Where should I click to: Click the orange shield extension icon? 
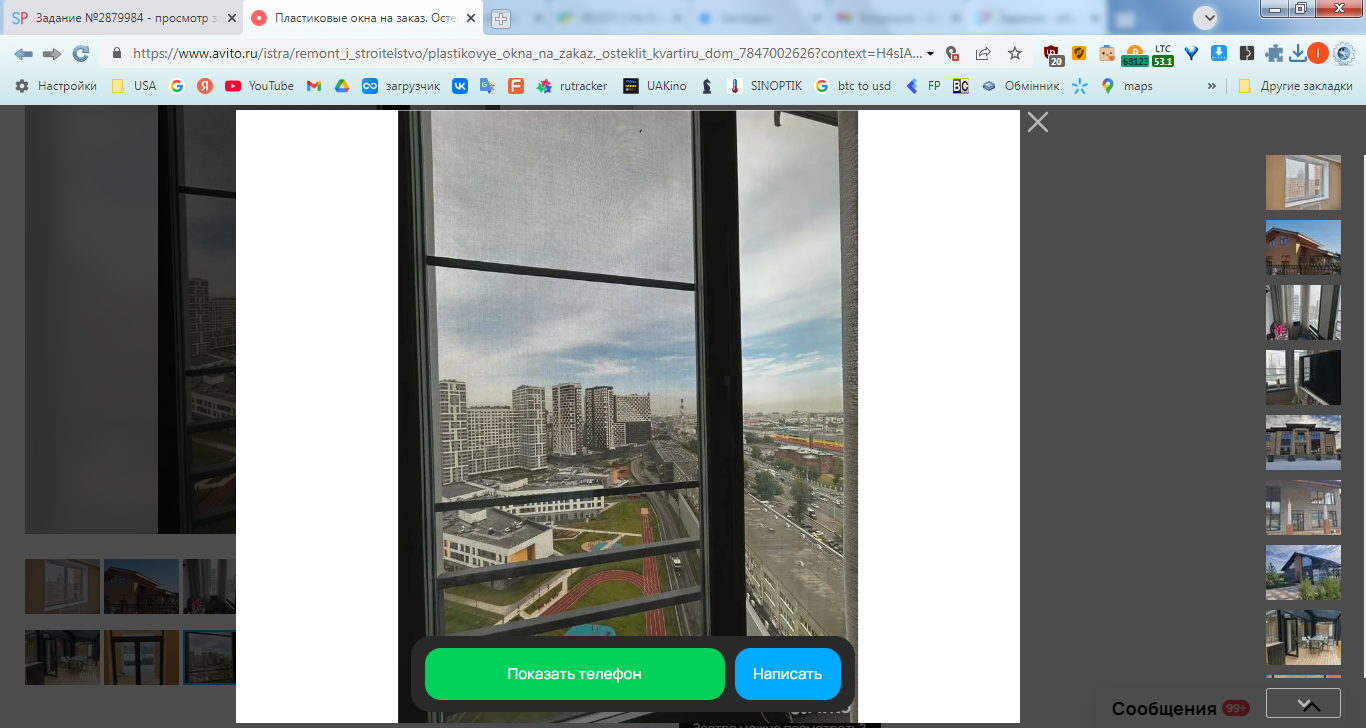tap(1080, 53)
